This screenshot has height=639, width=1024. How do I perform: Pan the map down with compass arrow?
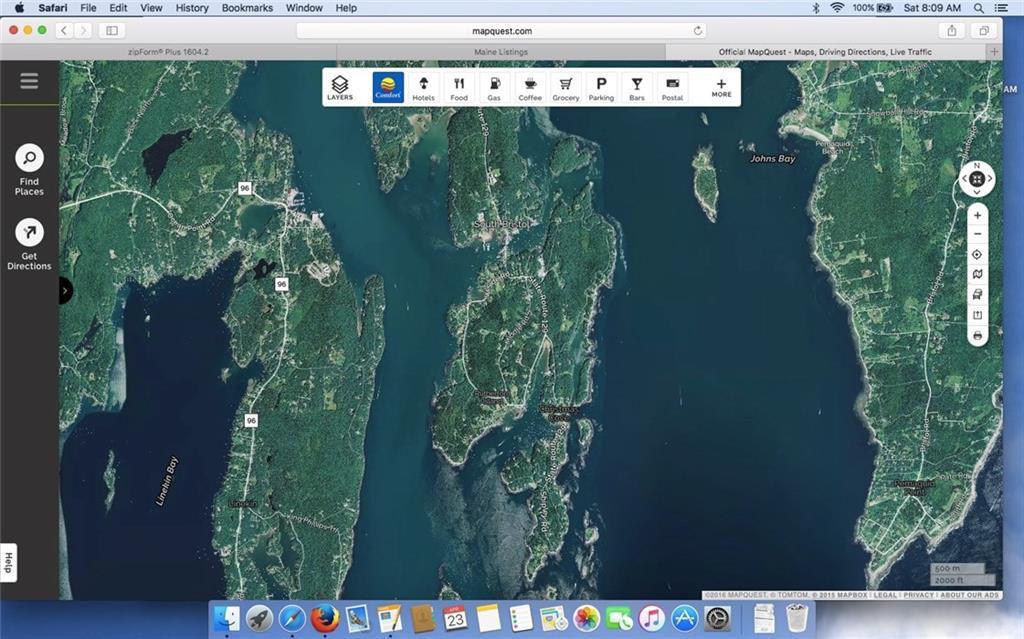point(977,191)
